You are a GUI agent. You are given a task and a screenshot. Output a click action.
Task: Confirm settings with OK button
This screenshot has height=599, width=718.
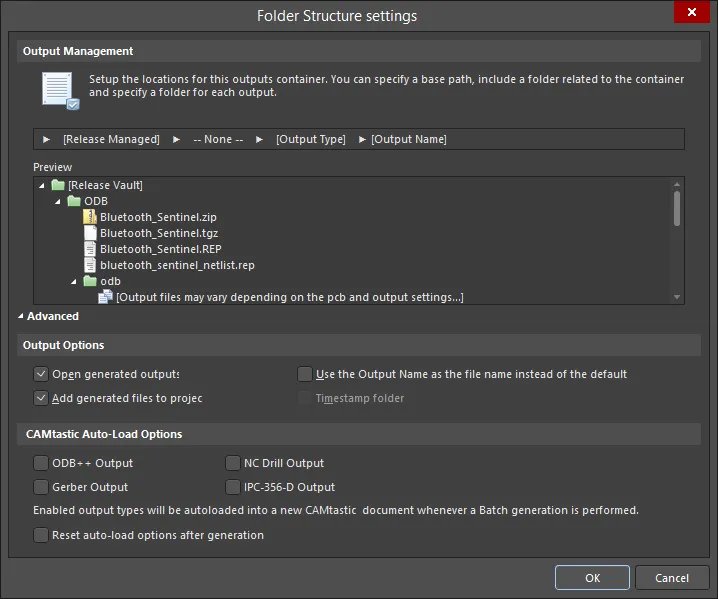(x=592, y=578)
